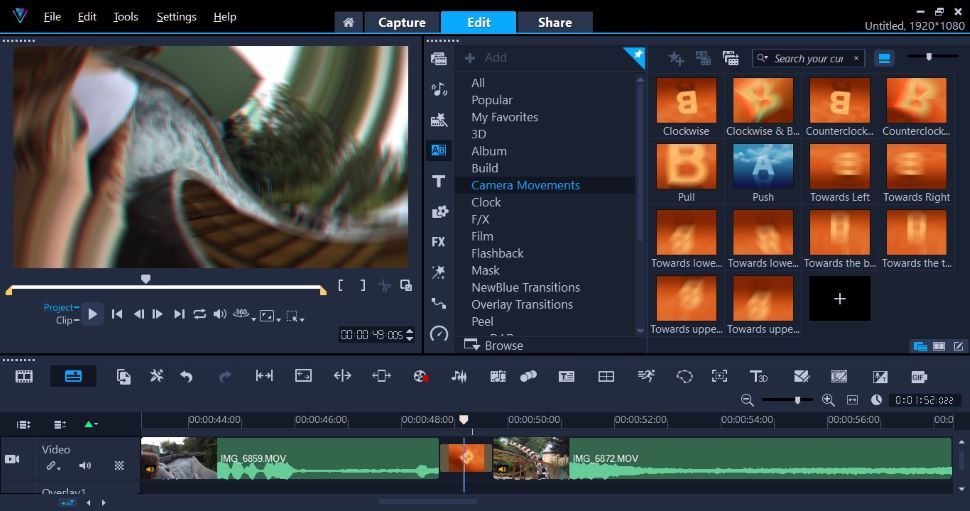This screenshot has width=970, height=511.
Task: Select the Transition library icon
Action: 439,150
